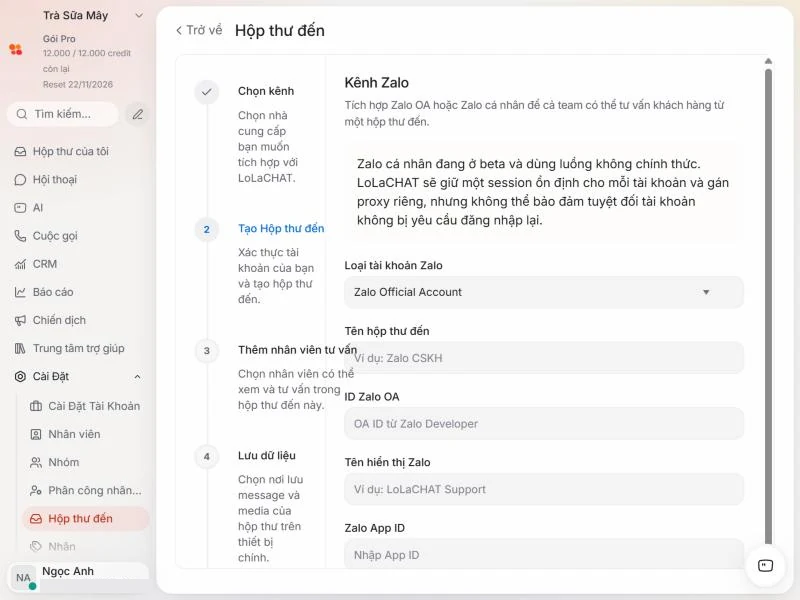Expand the Trà Sữa Mây workspace dropdown
Image resolution: width=800 pixels, height=600 pixels.
pos(139,16)
